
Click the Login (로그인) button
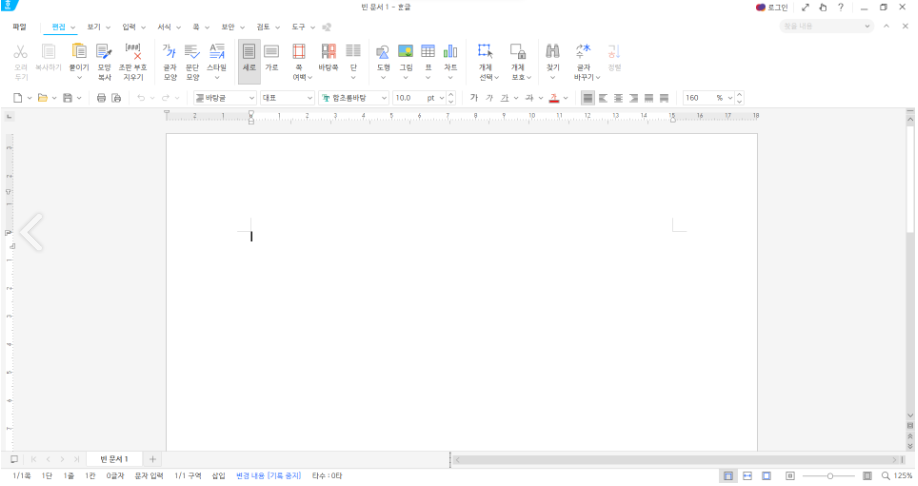[x=772, y=8]
